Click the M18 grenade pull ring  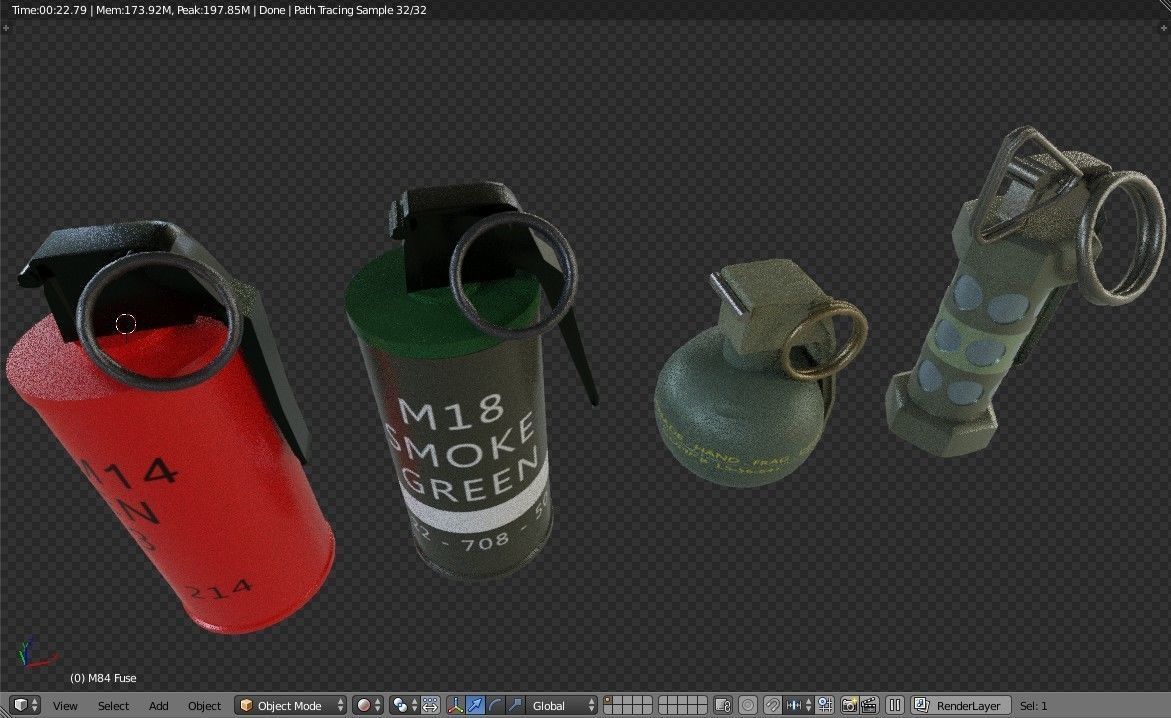[514, 274]
